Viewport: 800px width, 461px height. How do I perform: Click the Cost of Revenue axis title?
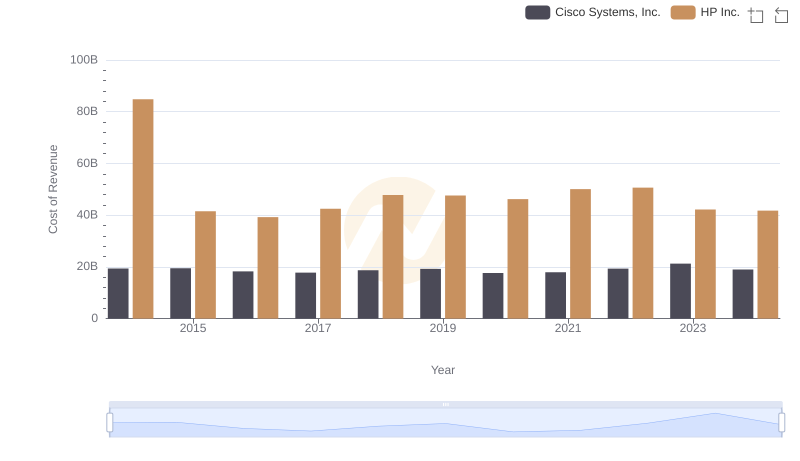tap(53, 189)
